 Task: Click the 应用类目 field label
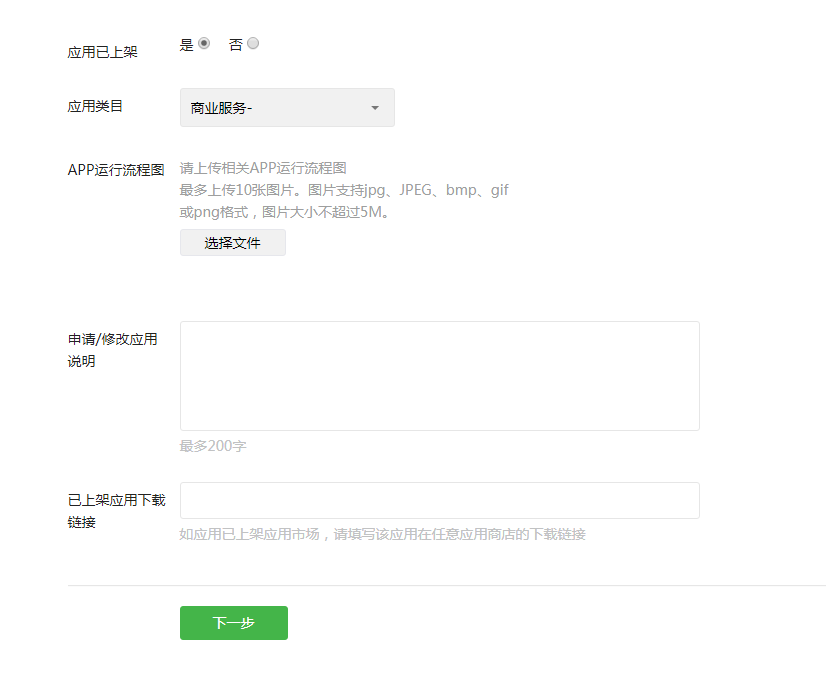click(95, 106)
